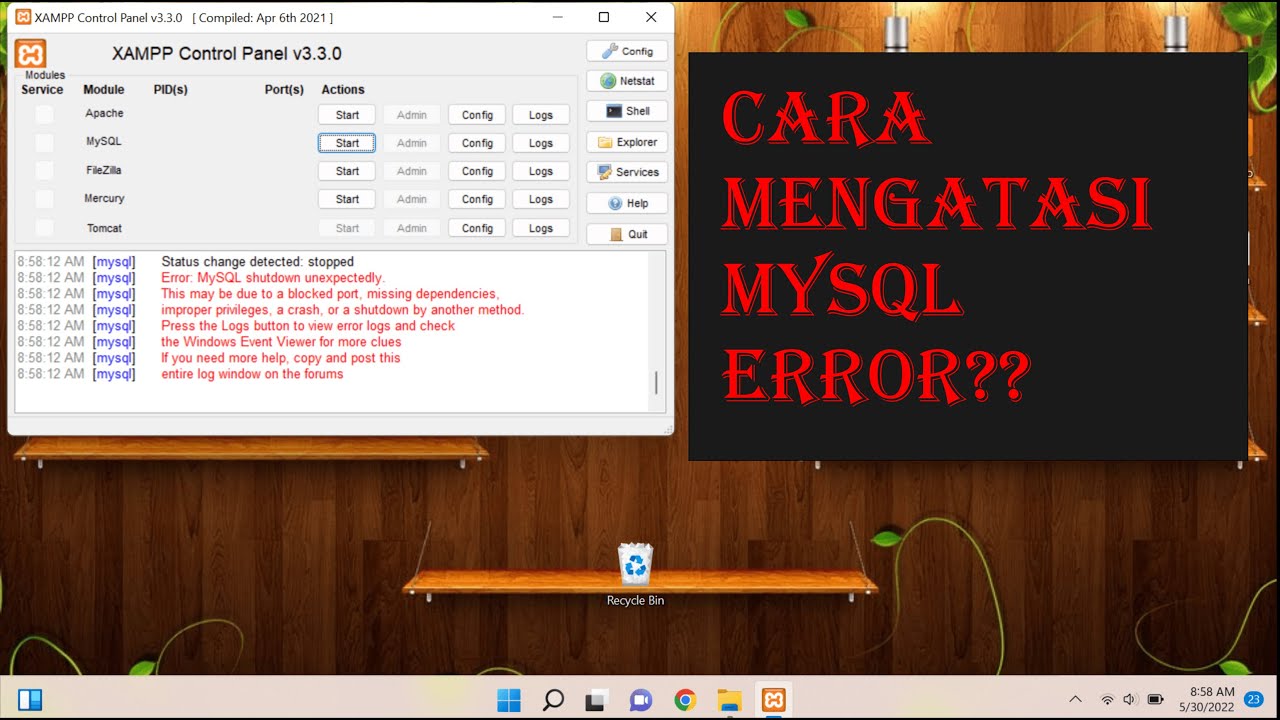Screen dimensions: 1280x720
Task: Start the Mercury module
Action: (x=347, y=199)
